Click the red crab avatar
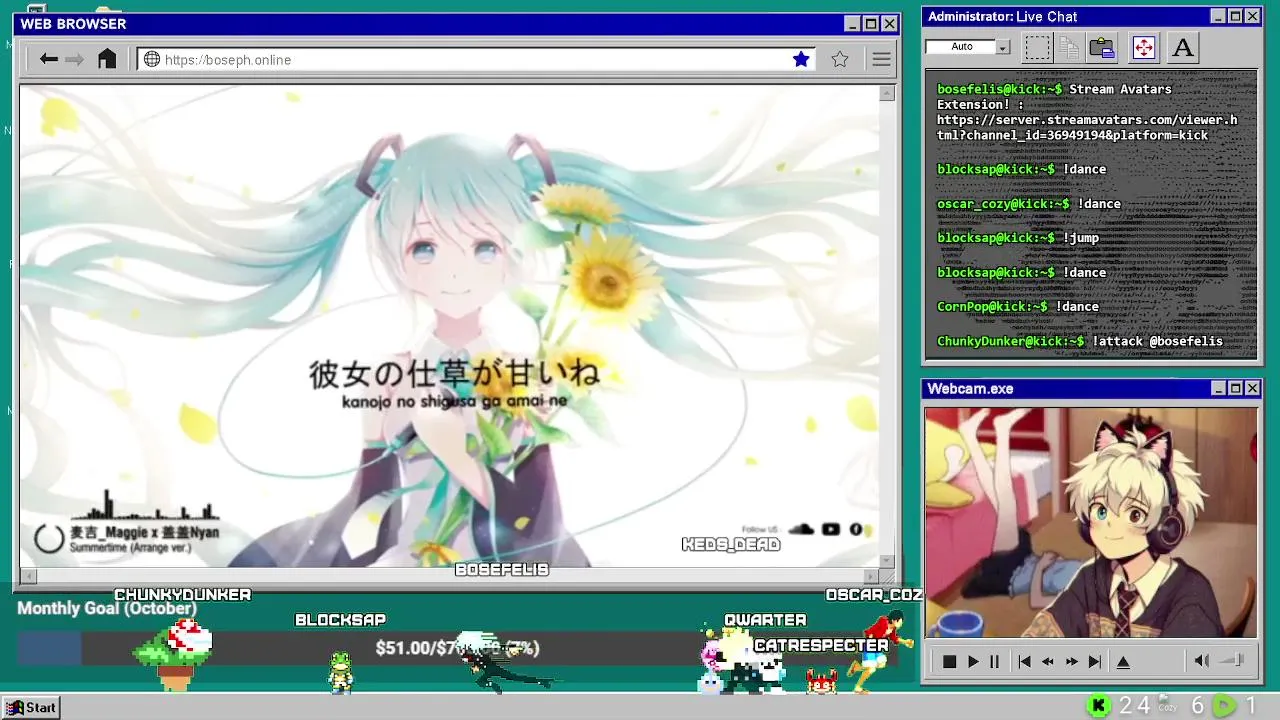Image resolution: width=1280 pixels, height=720 pixels. point(821,682)
